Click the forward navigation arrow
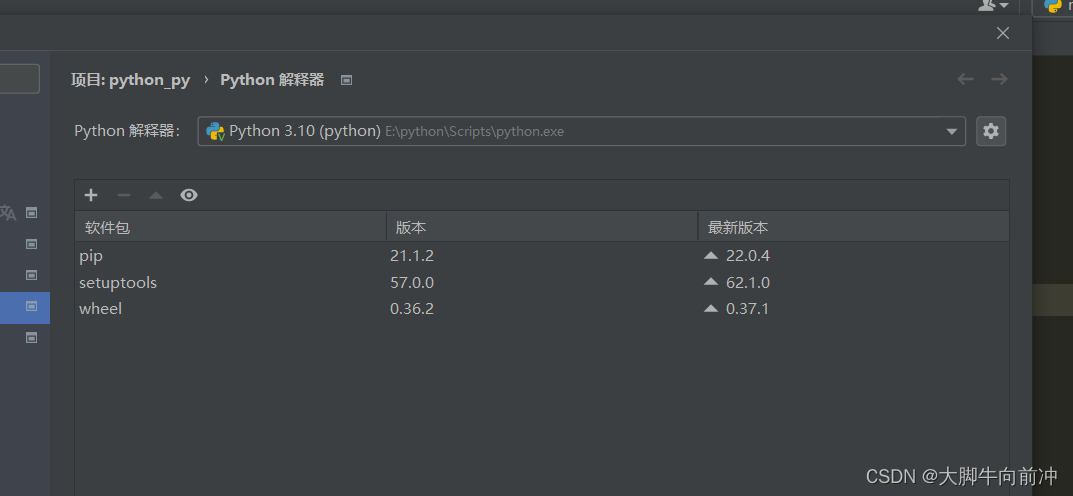Viewport: 1073px width, 496px height. (x=999, y=79)
